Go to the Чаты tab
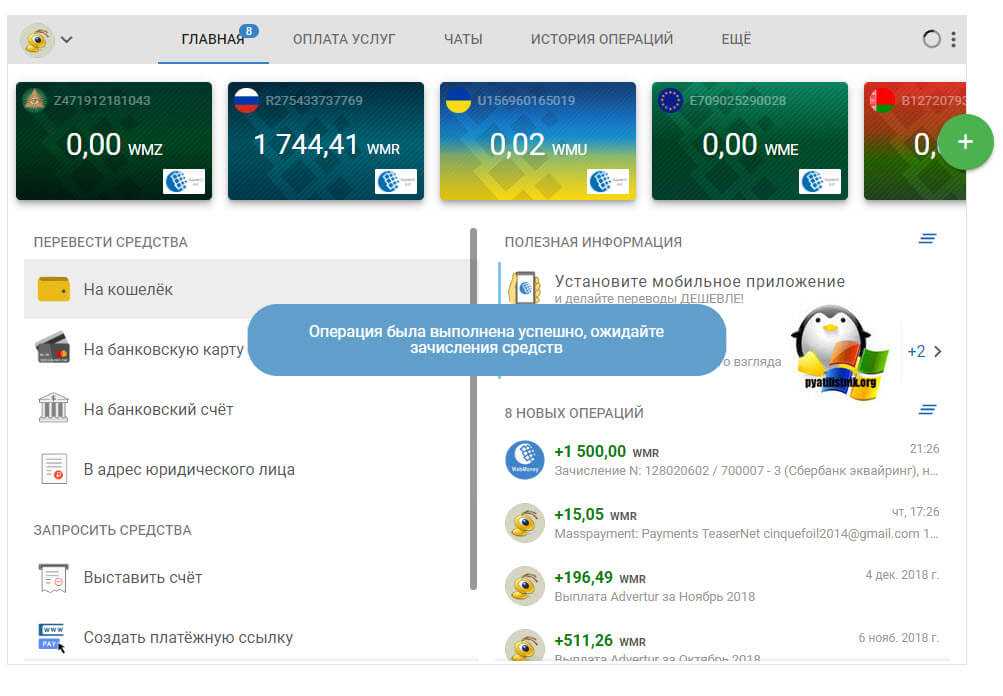 pyautogui.click(x=463, y=40)
